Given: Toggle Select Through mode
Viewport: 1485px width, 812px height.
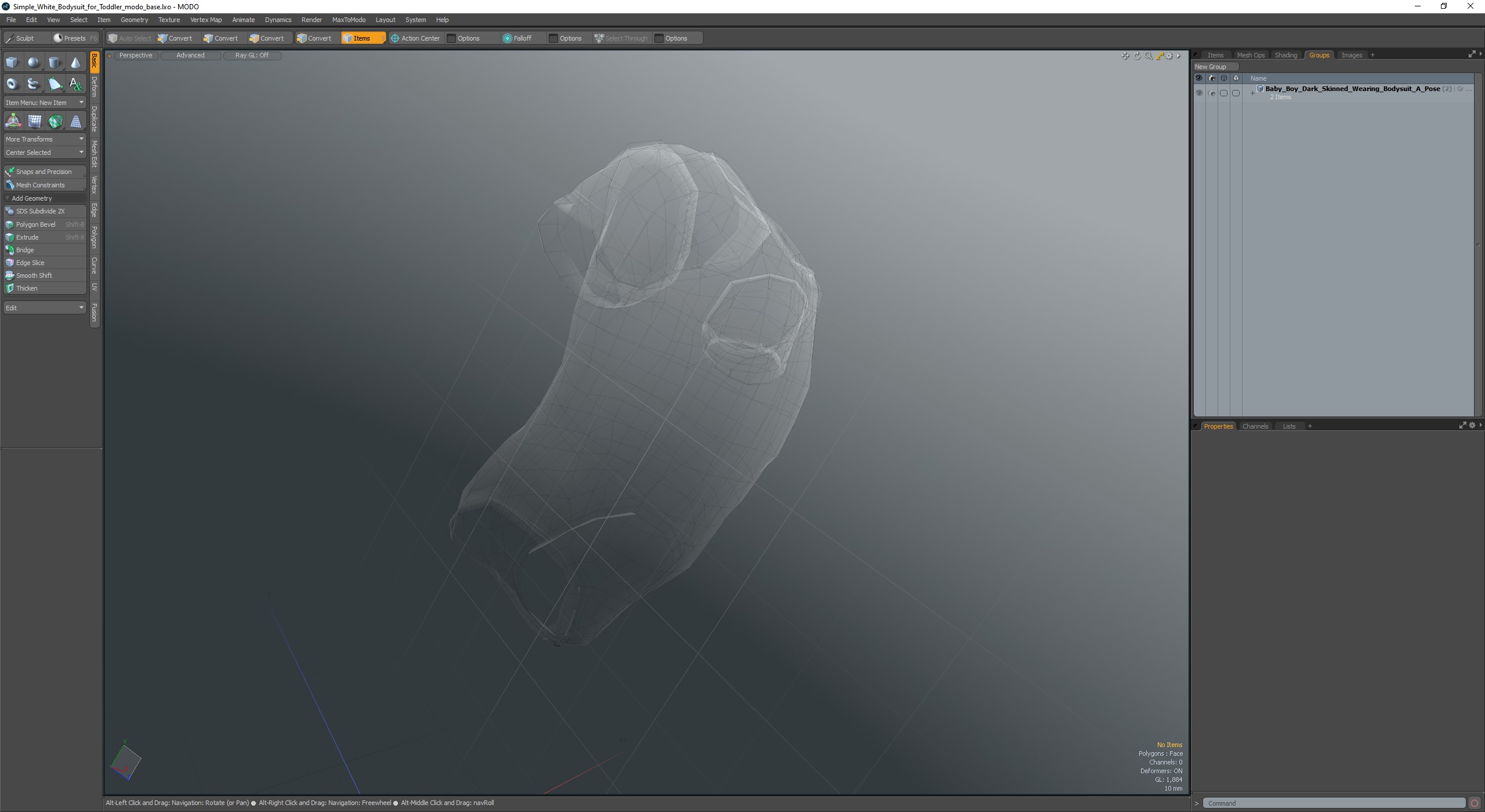Looking at the screenshot, I should [621, 38].
